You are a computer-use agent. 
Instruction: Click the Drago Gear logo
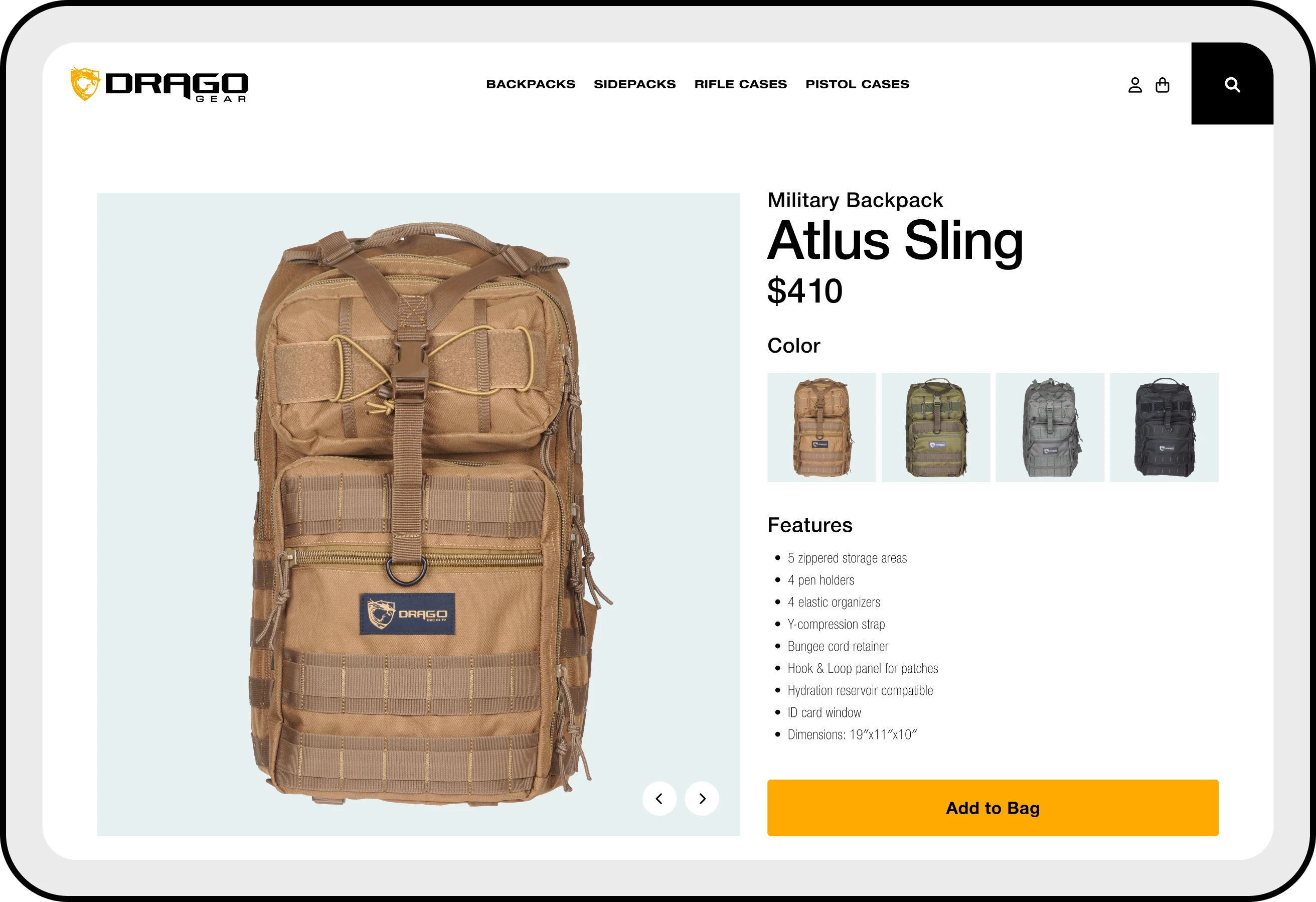coord(159,84)
